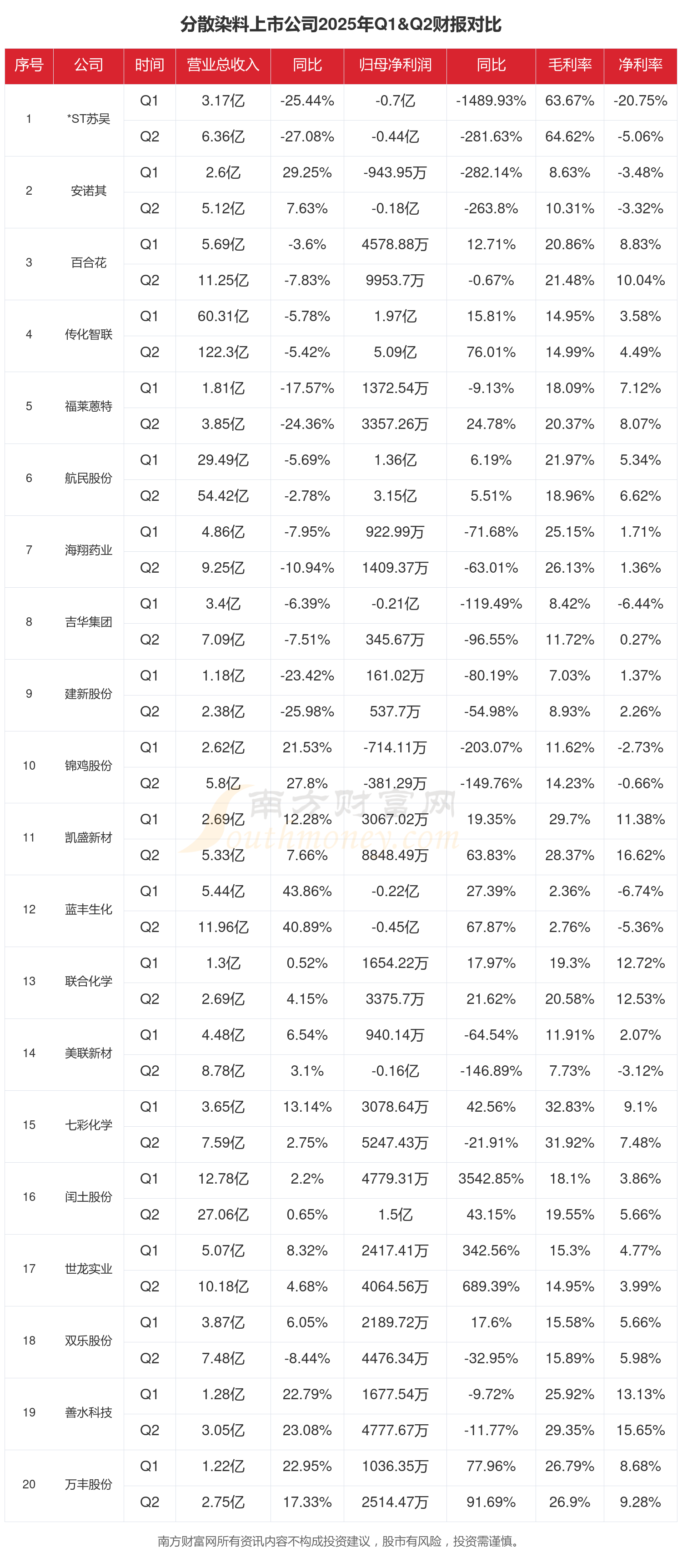The width and height of the screenshot is (682, 1568).
Task: Click the 营业总收入 column header
Action: 223,65
